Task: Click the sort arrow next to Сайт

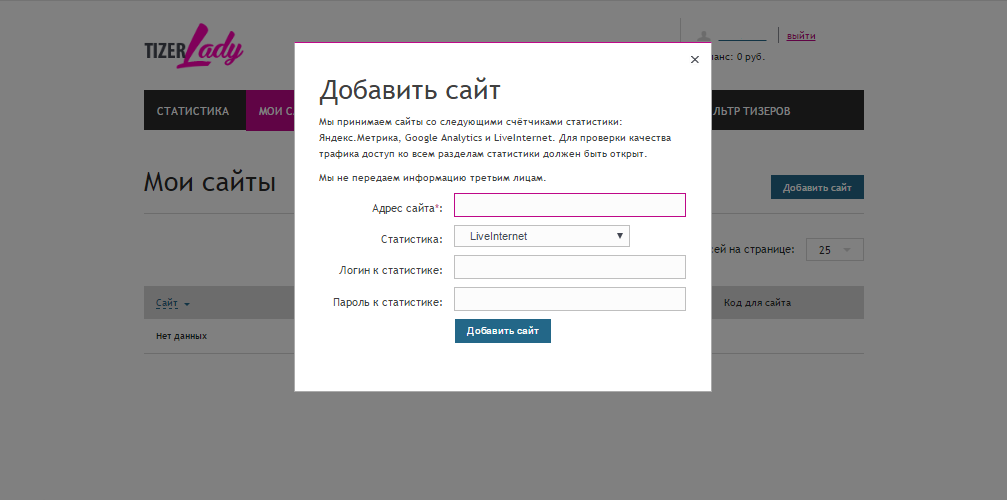Action: point(187,304)
